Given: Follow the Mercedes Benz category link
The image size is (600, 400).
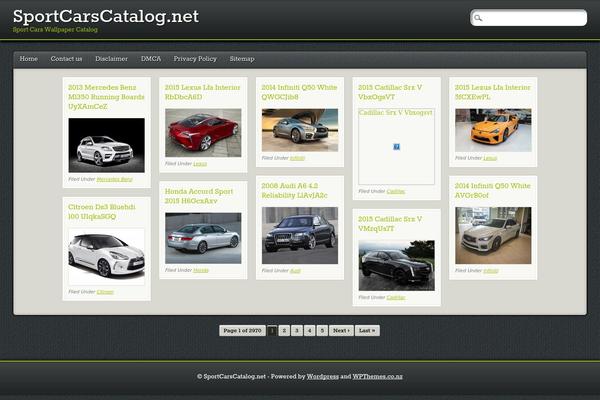Looking at the screenshot, I should 114,179.
